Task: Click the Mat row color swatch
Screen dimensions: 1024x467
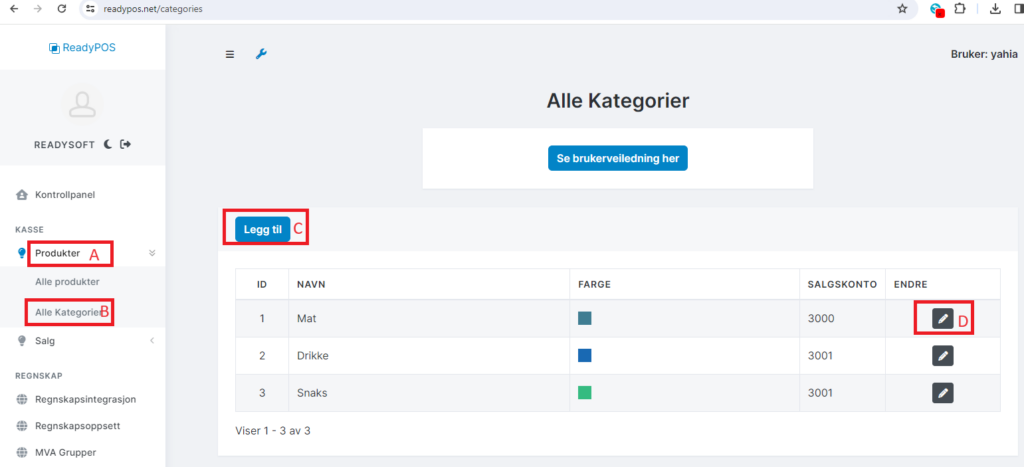Action: (x=584, y=318)
